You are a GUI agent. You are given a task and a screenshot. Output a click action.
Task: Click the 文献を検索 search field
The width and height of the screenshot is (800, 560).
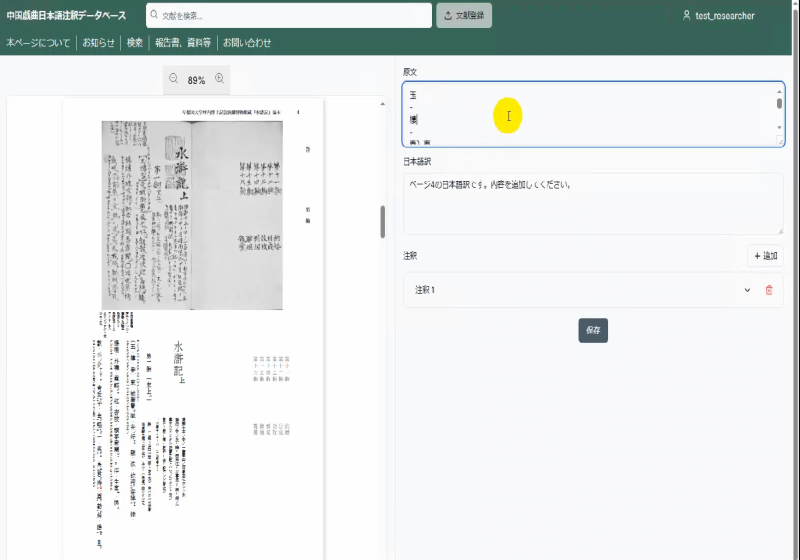coord(290,16)
